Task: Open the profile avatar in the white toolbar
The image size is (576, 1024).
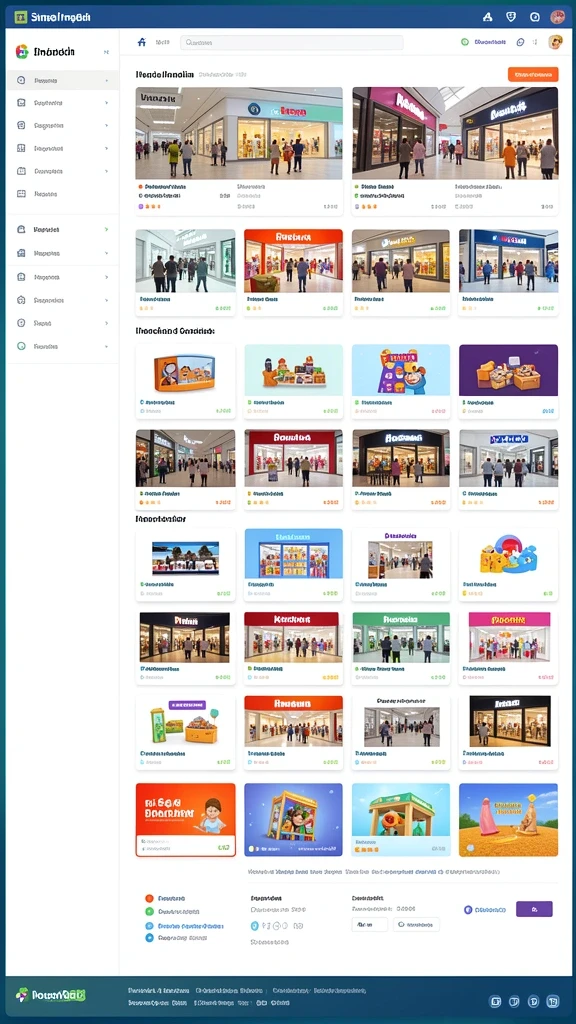Action: (x=556, y=42)
